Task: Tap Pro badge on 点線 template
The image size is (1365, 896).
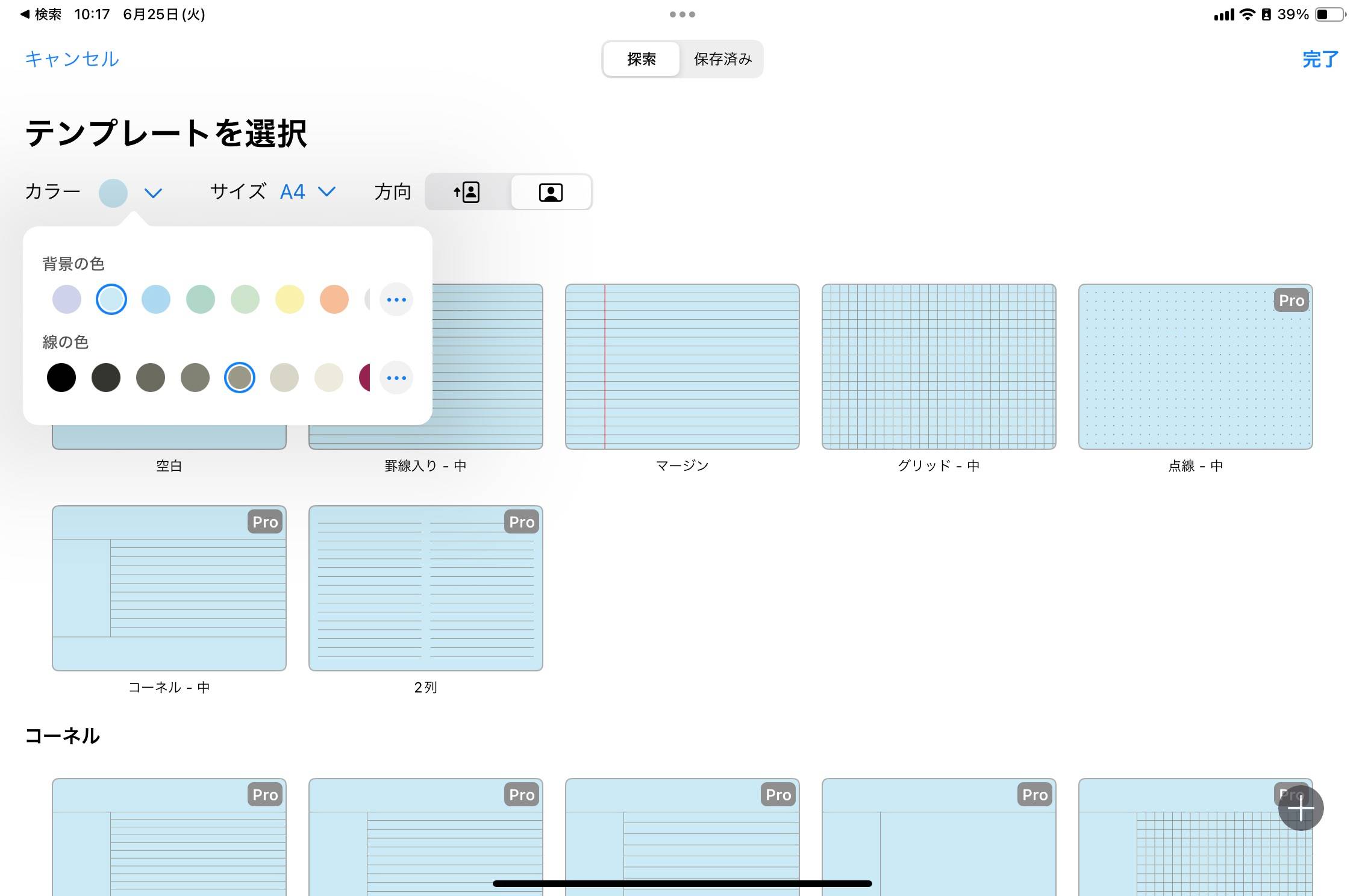Action: point(1292,300)
